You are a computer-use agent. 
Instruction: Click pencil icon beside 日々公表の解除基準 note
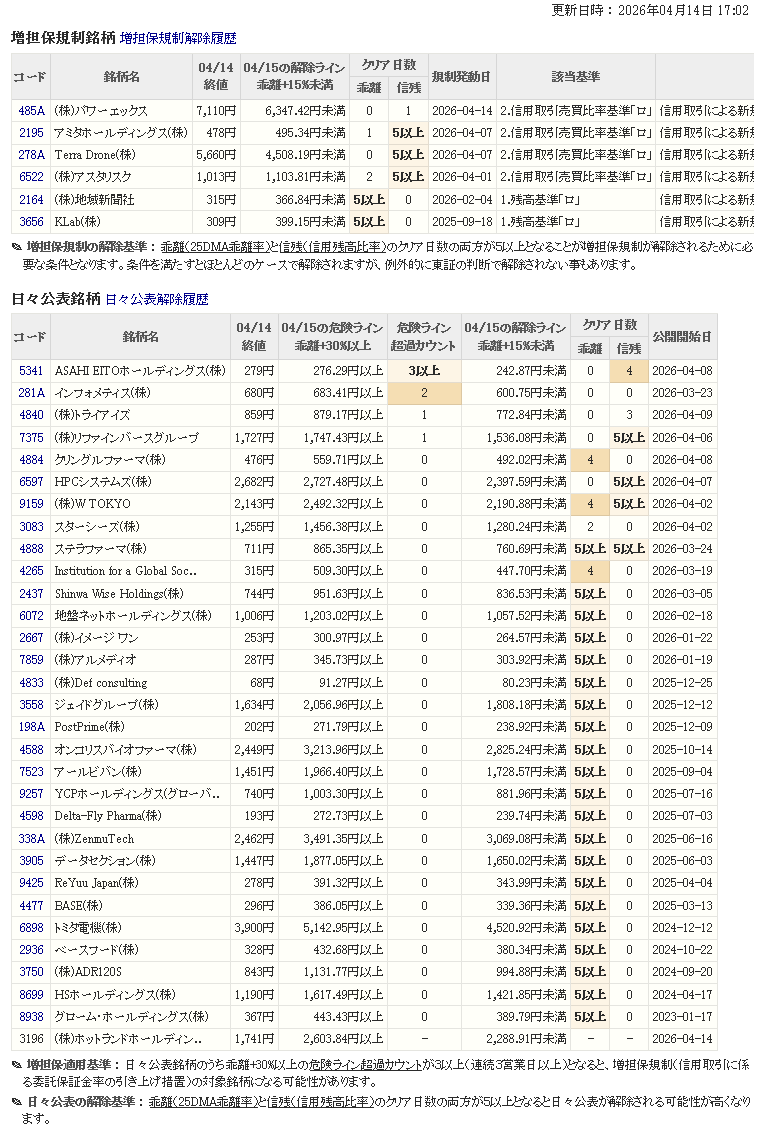[x=16, y=1102]
